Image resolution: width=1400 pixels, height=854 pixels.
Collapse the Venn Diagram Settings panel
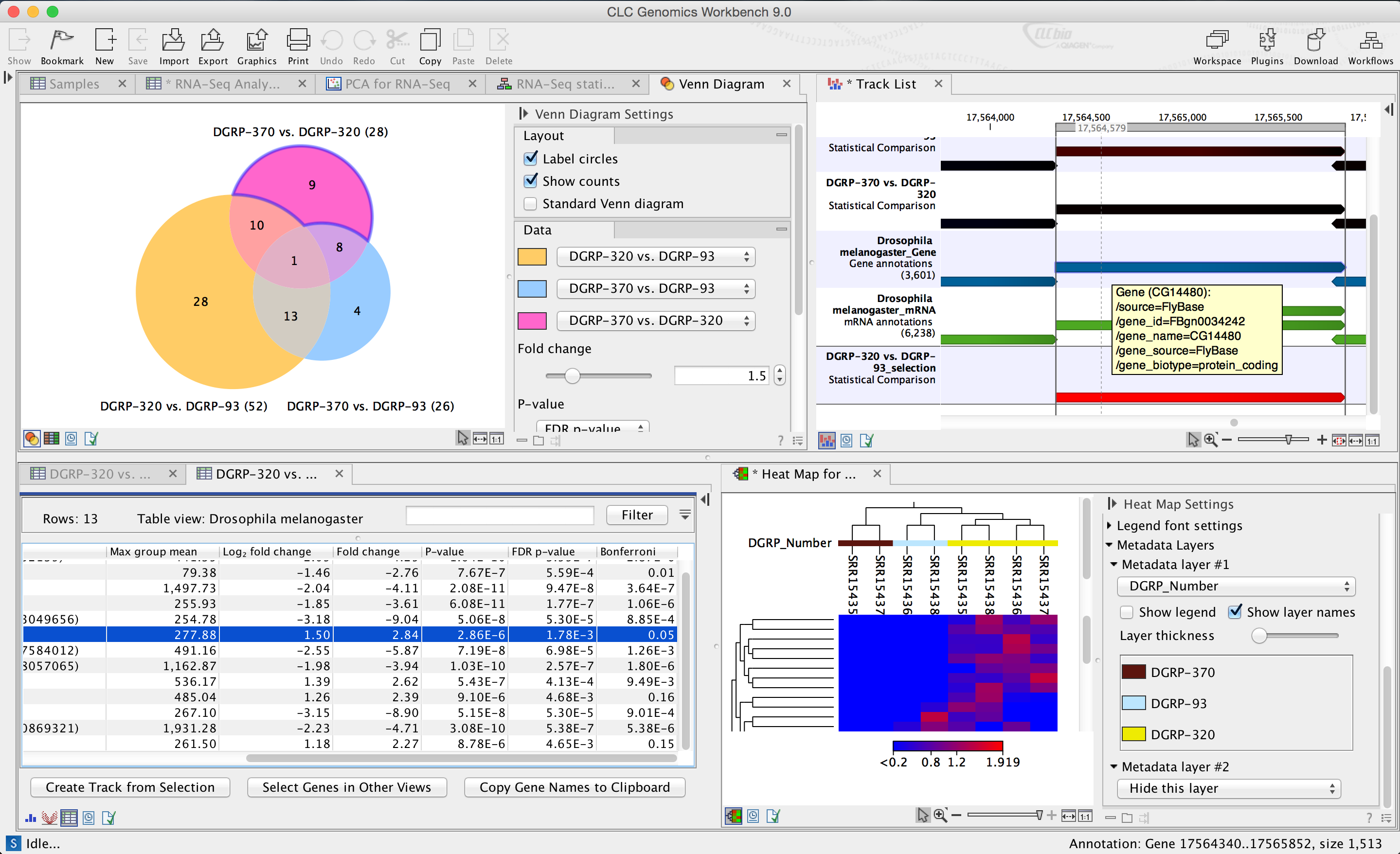click(x=523, y=114)
